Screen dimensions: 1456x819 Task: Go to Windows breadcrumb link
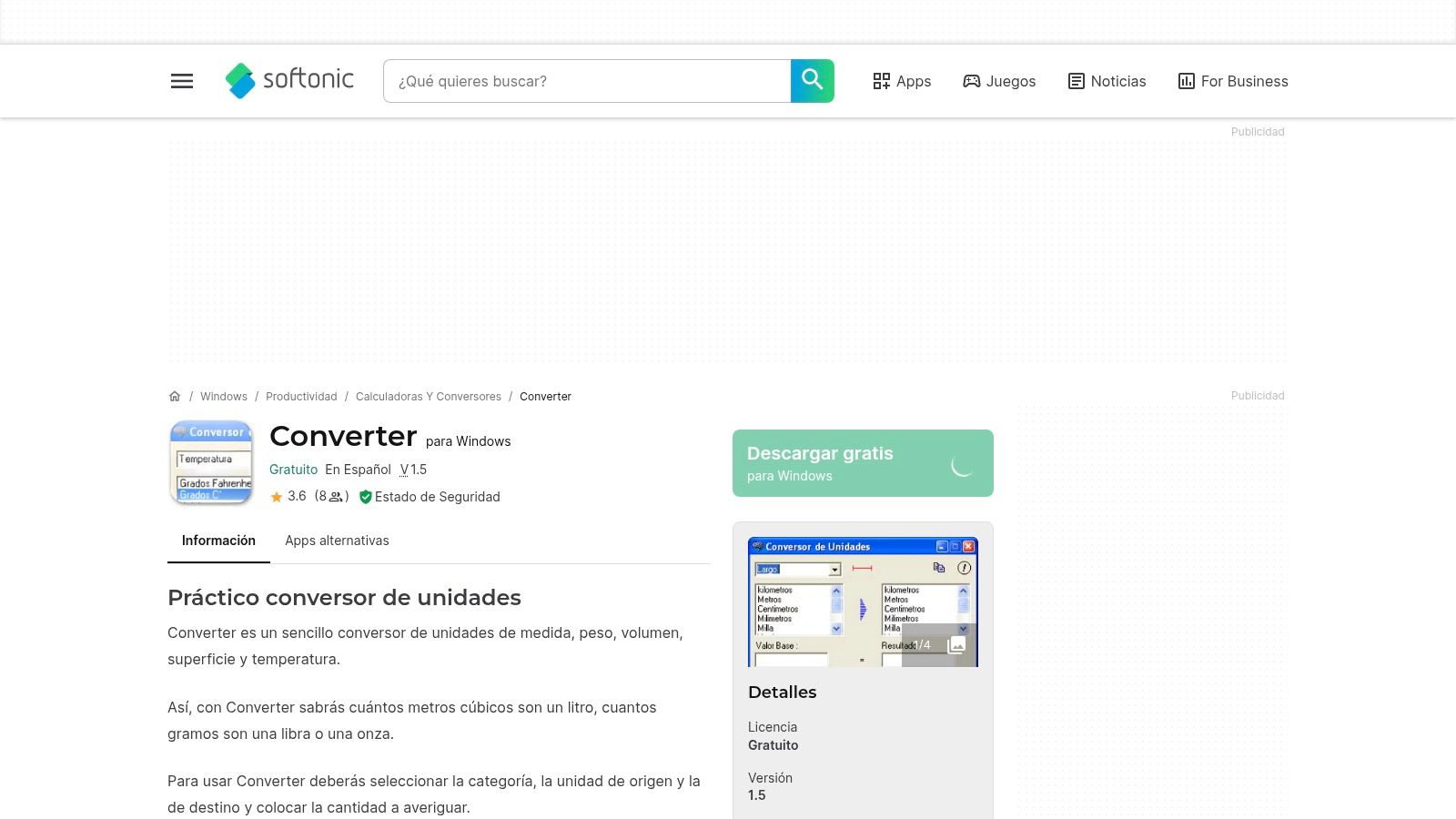tap(224, 397)
